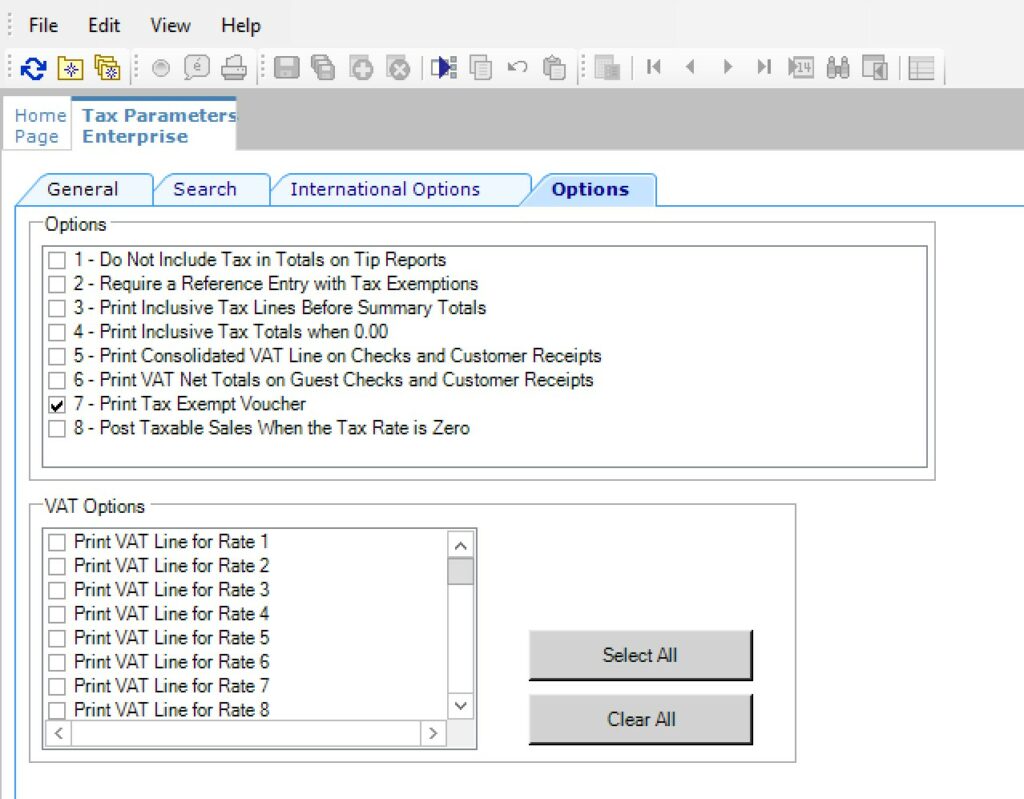1024x799 pixels.
Task: Click the toggle side panel icon
Action: pos(874,67)
